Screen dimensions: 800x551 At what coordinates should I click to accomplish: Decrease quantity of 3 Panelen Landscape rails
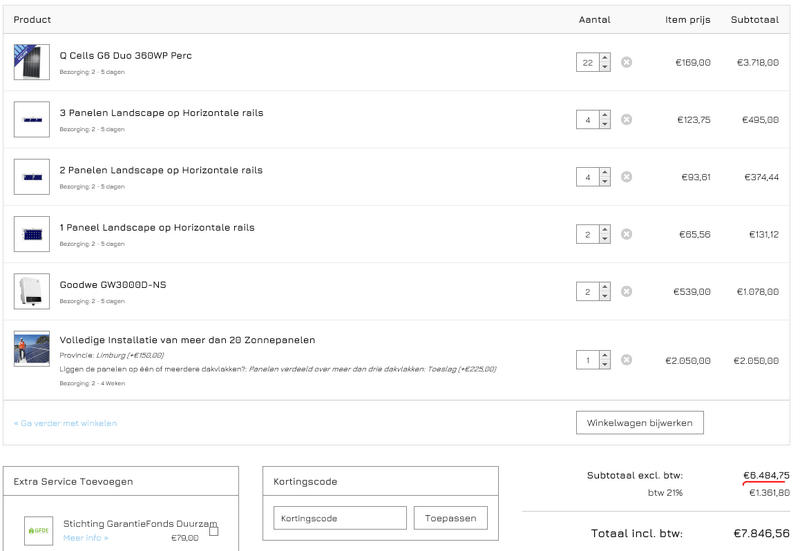point(605,124)
